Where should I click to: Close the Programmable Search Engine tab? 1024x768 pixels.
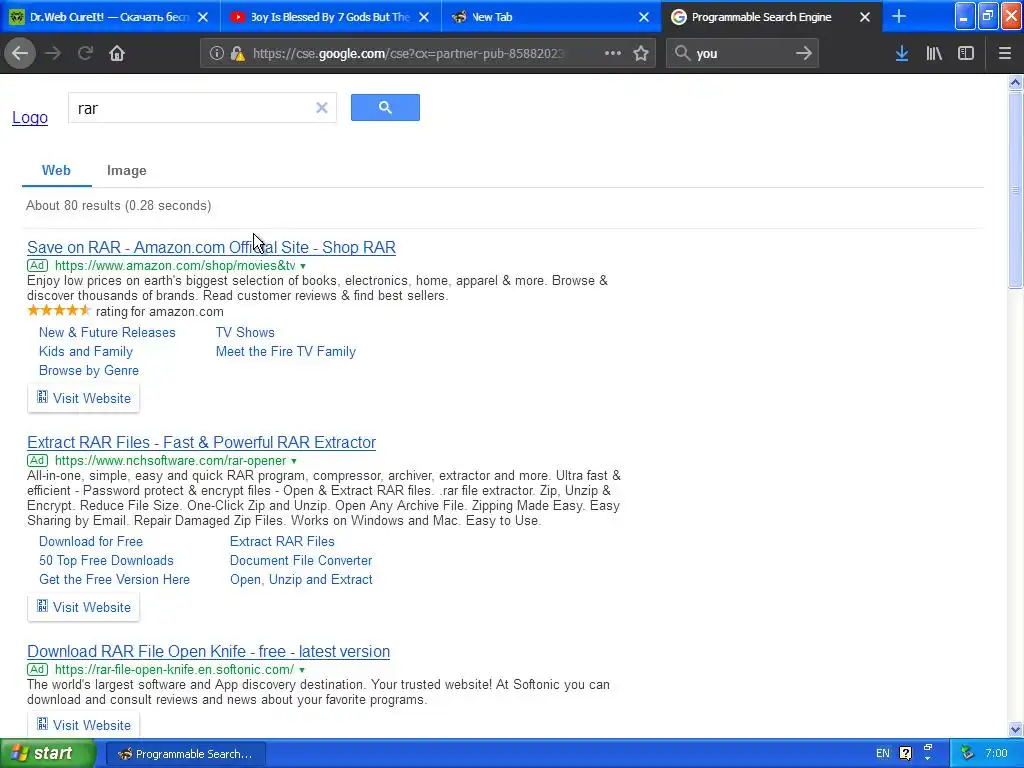pyautogui.click(x=865, y=17)
